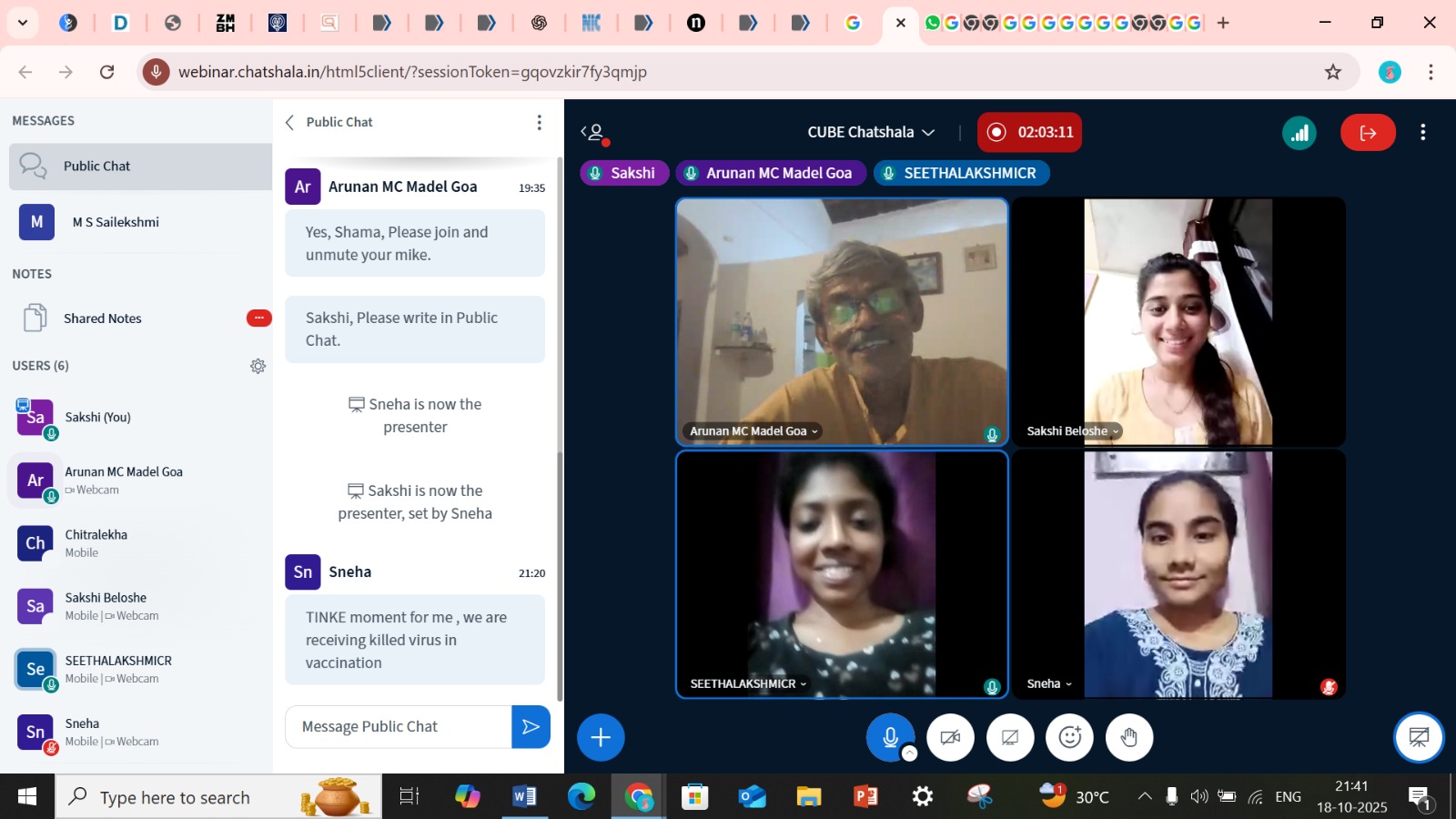
Task: Select user Chitralekha in users list
Action: pyautogui.click(x=96, y=543)
